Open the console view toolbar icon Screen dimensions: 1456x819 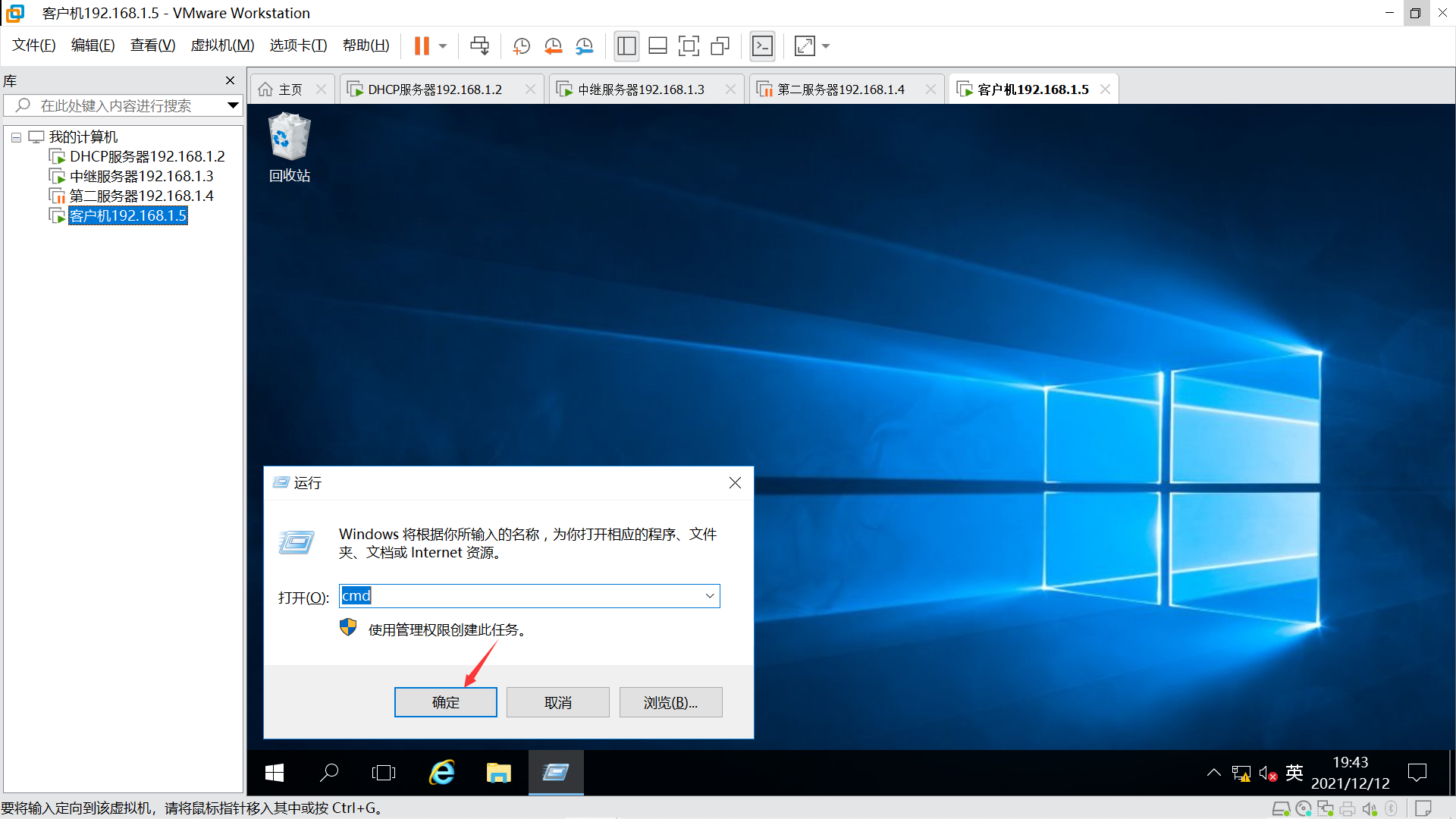[x=762, y=46]
